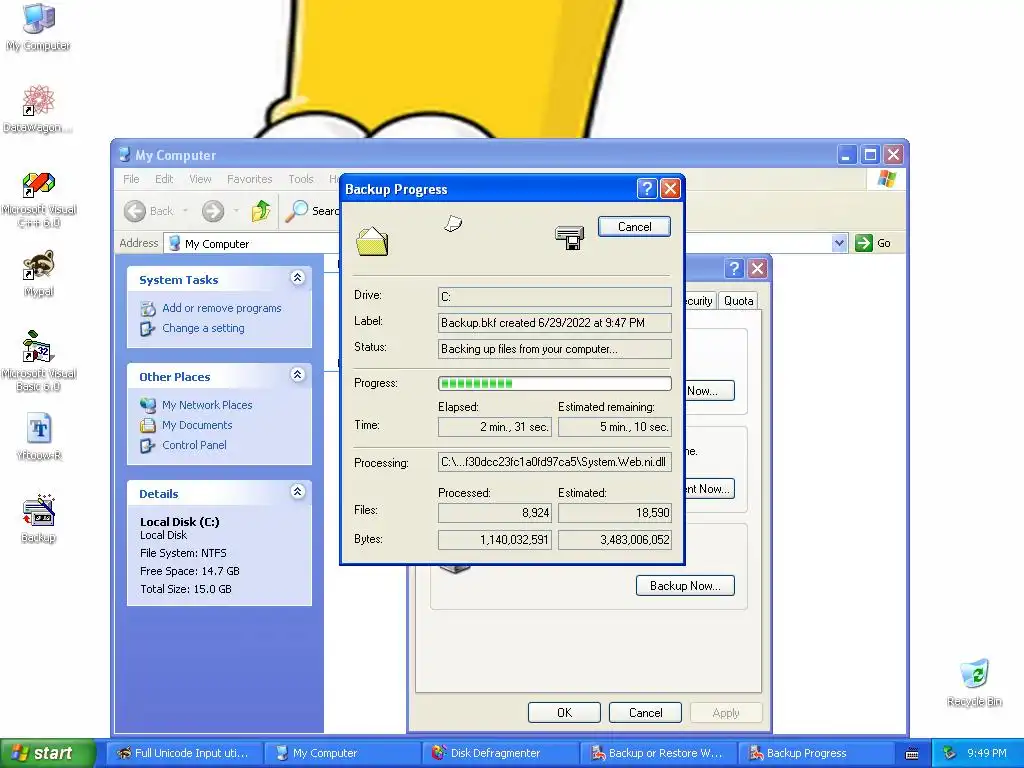Open the Start menu

[x=46, y=753]
